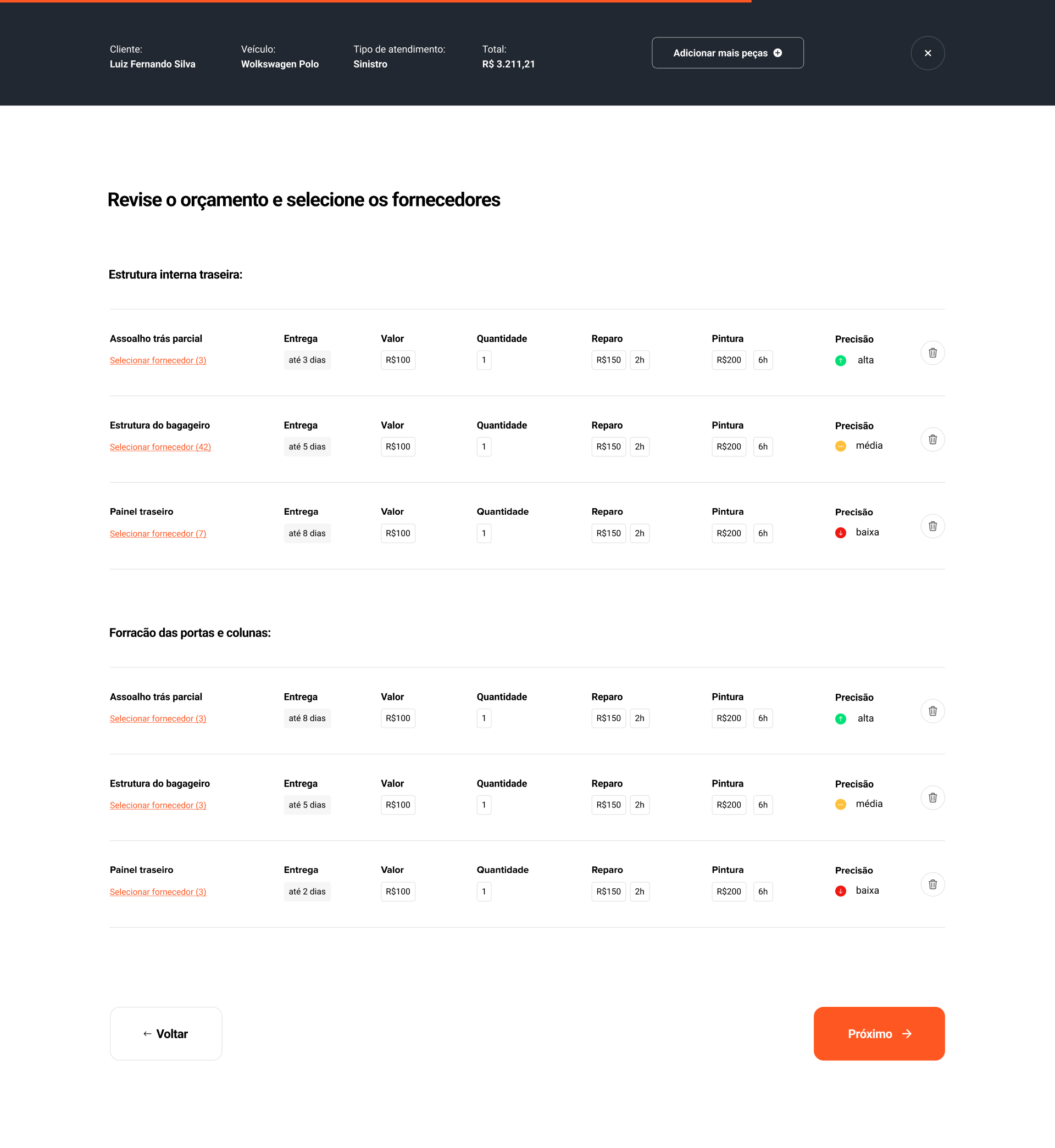Image resolution: width=1055 pixels, height=1148 pixels.
Task: Edit Reparo 2h field in first Assoalho row
Action: 640,360
